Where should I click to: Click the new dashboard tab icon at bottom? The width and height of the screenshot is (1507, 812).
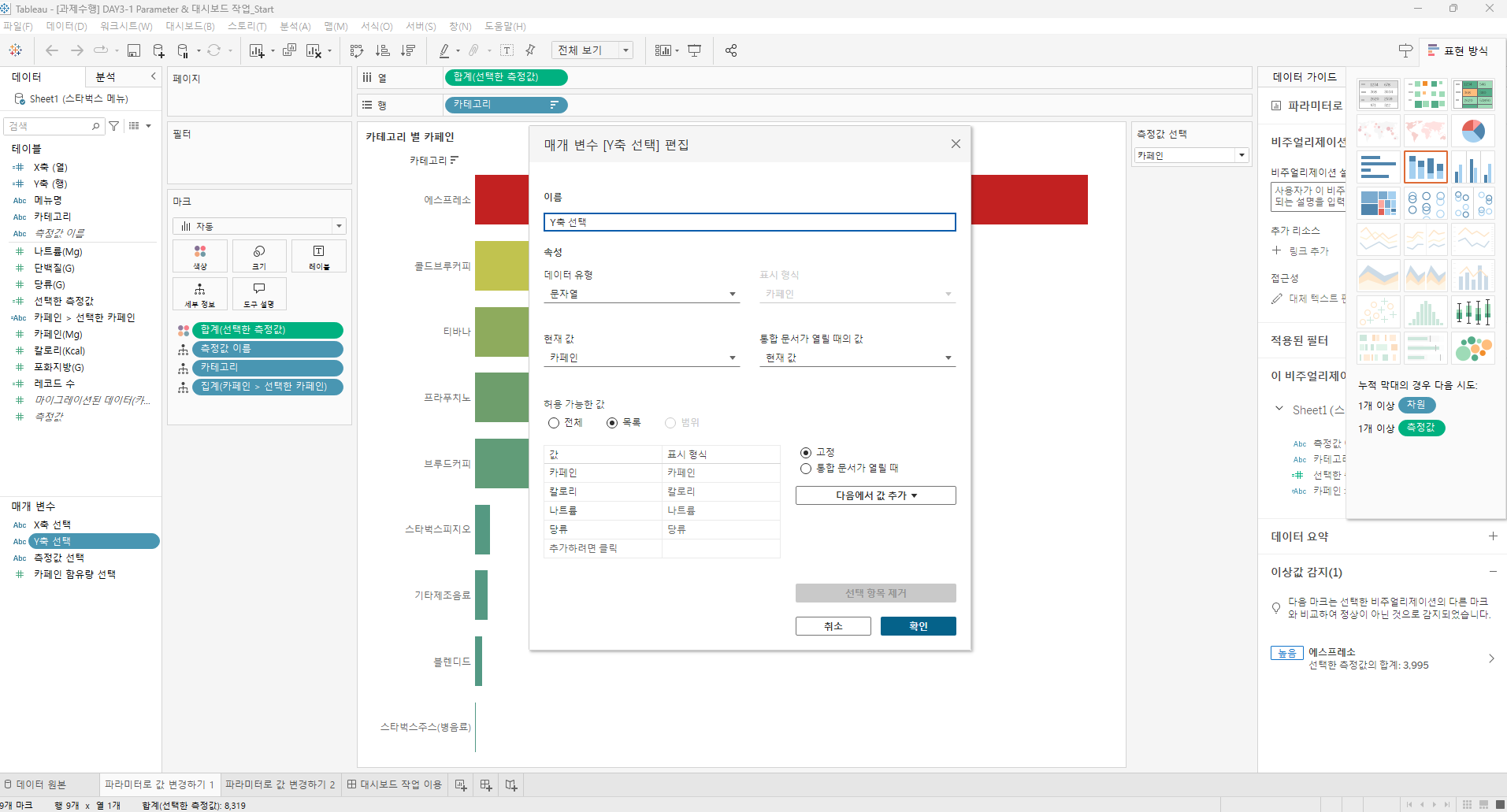tap(486, 784)
